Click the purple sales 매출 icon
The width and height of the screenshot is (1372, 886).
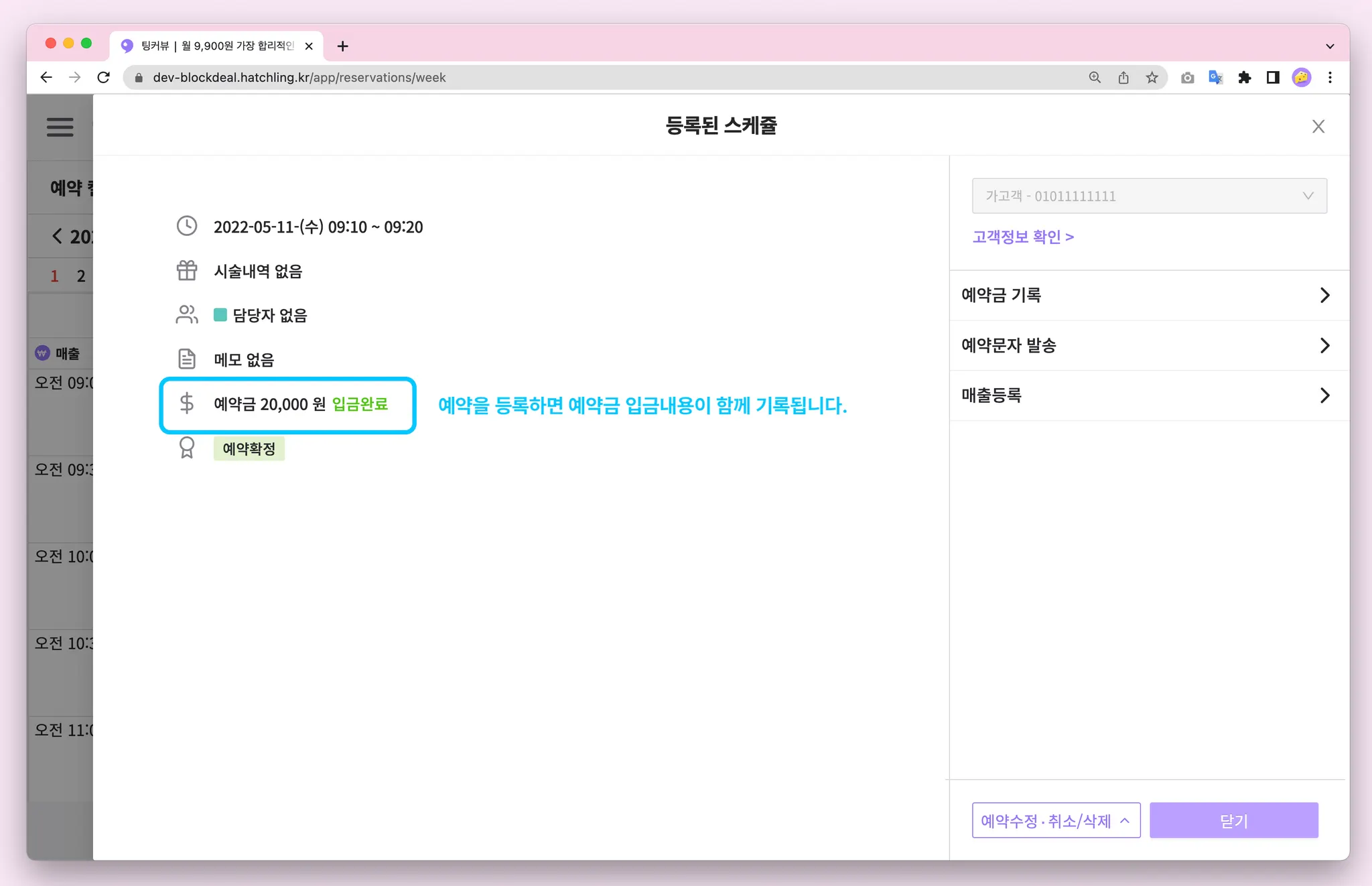pos(42,353)
